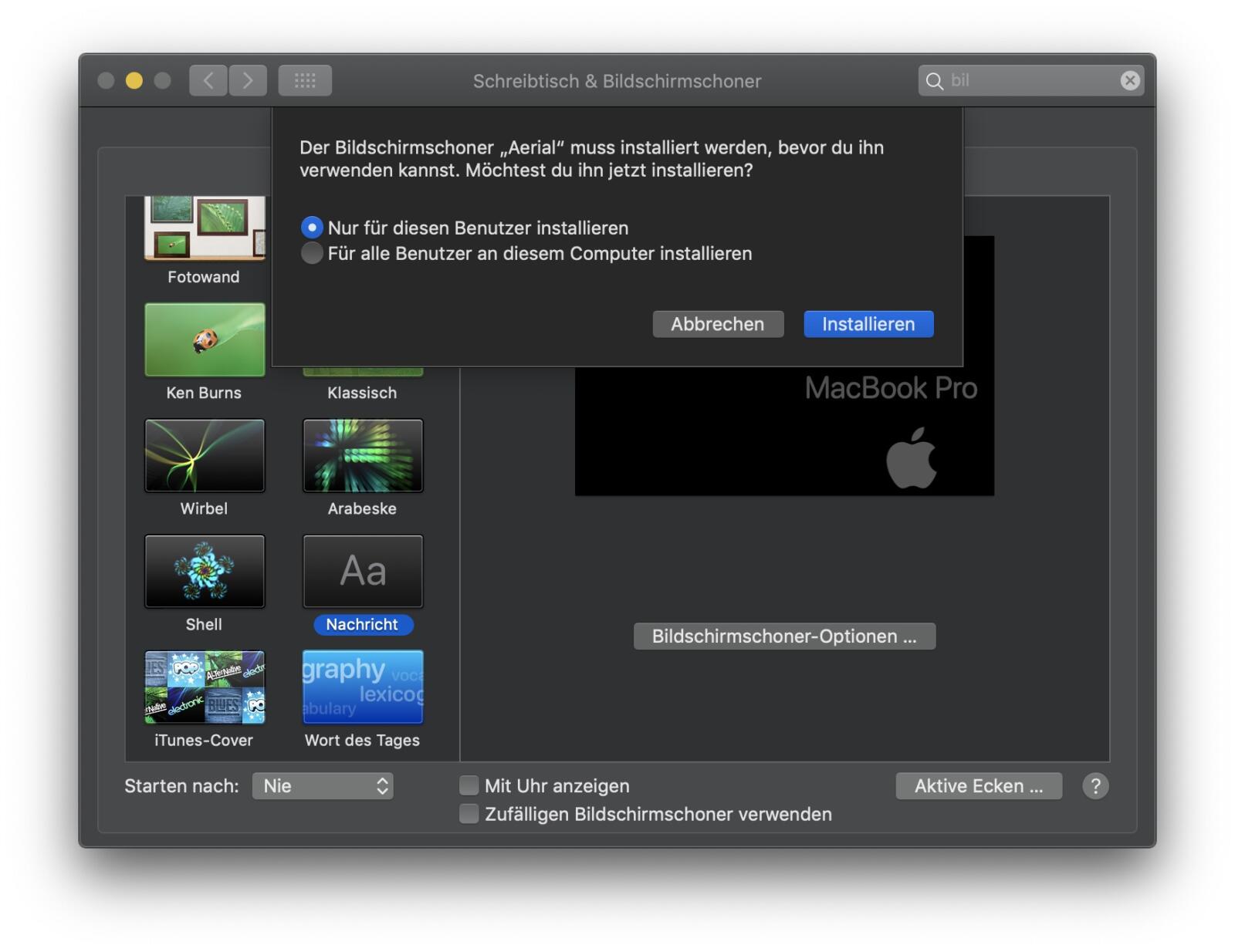This screenshot has height=952, width=1235.
Task: Select the Wort des Tages screensaver
Action: [363, 687]
